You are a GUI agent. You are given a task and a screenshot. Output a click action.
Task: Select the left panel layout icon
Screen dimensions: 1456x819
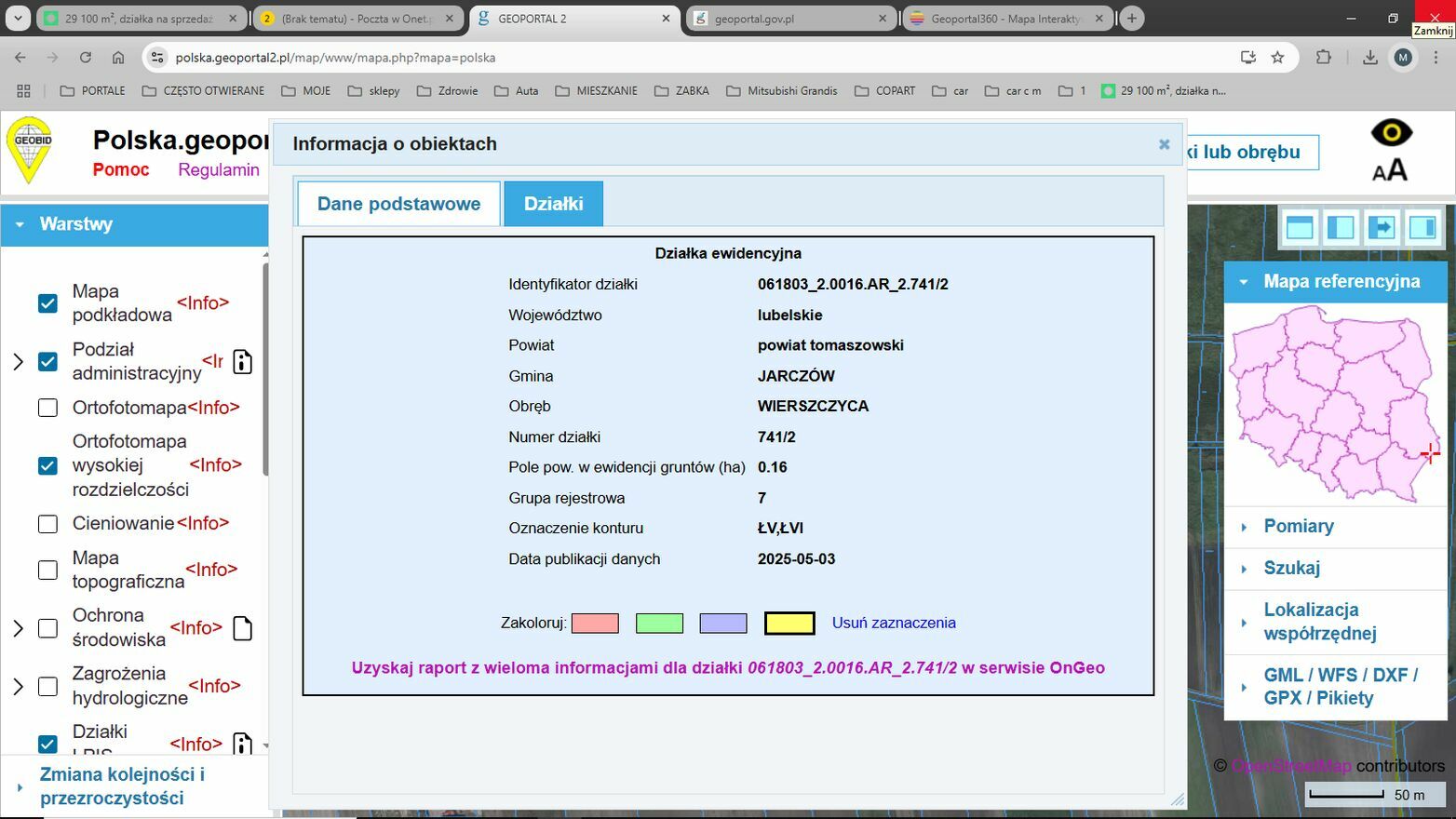click(x=1341, y=227)
